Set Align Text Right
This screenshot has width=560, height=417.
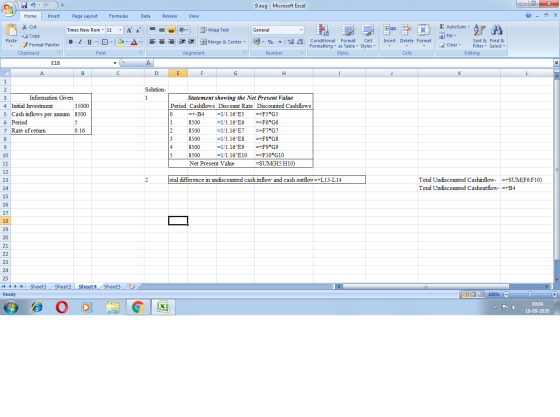pos(171,42)
